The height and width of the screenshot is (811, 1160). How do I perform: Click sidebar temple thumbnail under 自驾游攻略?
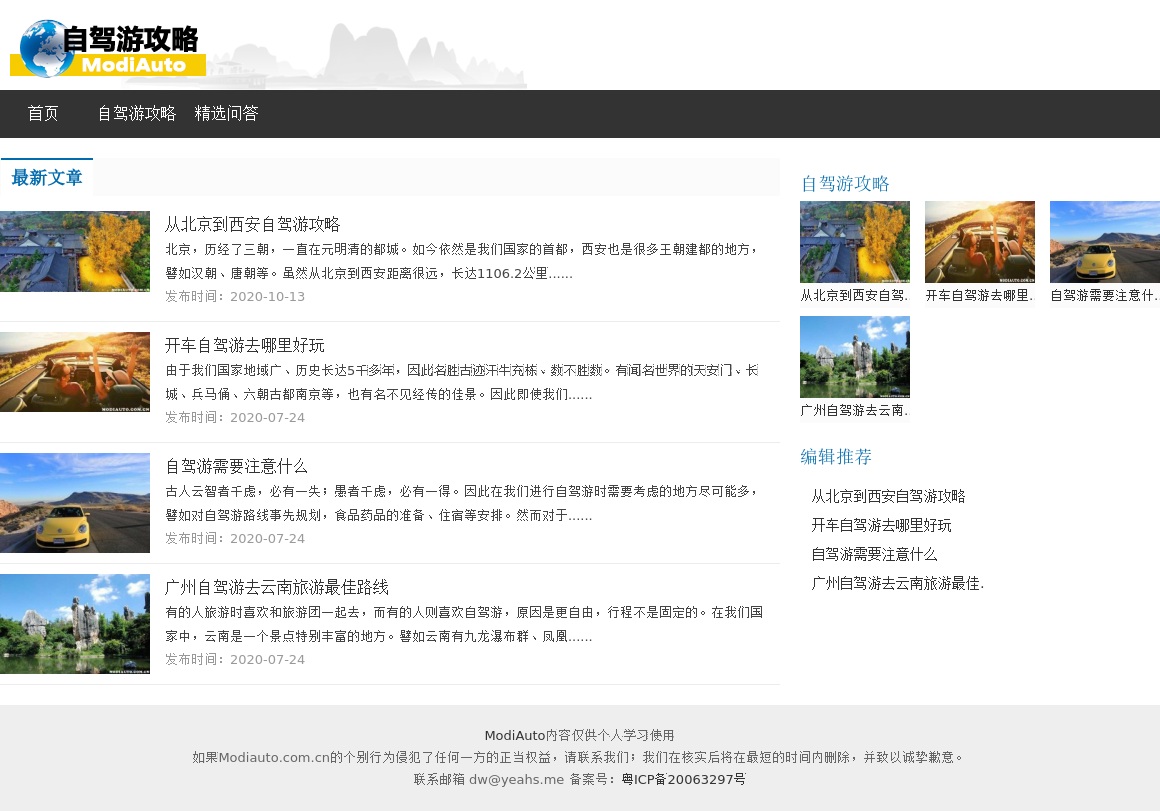coord(854,242)
